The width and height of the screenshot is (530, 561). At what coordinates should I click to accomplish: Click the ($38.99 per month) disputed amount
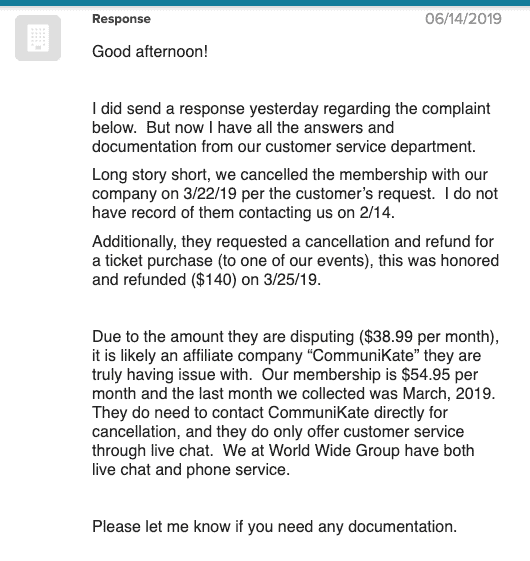click(x=427, y=337)
